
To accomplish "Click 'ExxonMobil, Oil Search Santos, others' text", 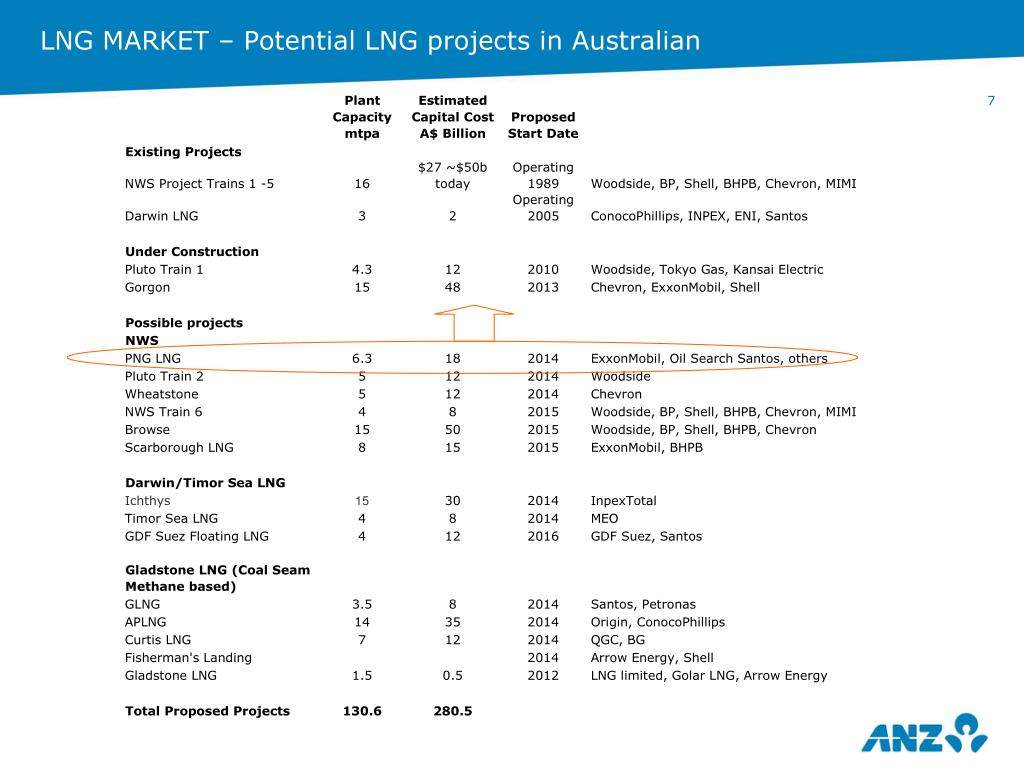I will (x=709, y=359).
